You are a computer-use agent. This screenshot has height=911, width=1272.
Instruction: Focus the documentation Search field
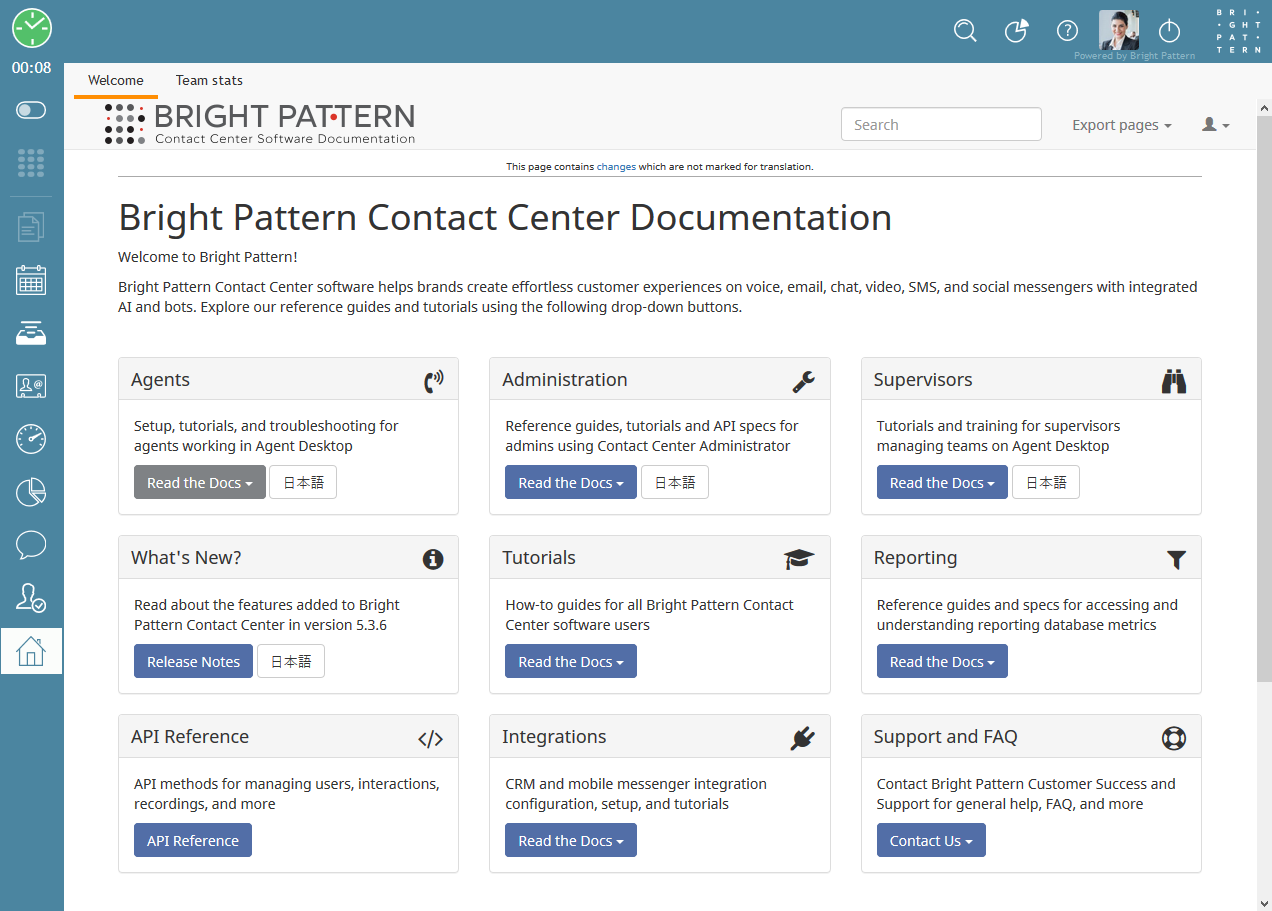(x=941, y=125)
